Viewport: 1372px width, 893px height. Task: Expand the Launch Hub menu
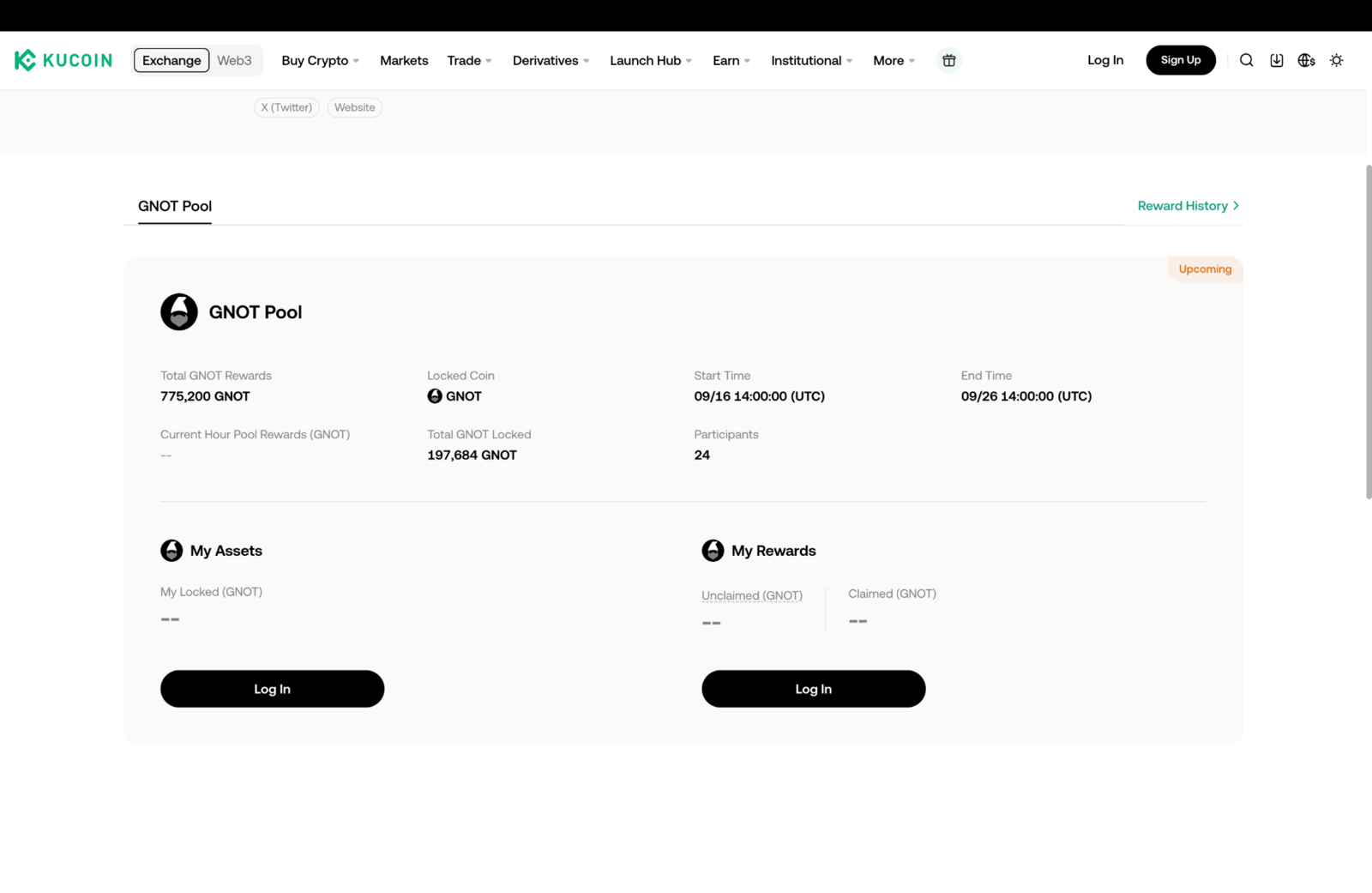click(651, 60)
